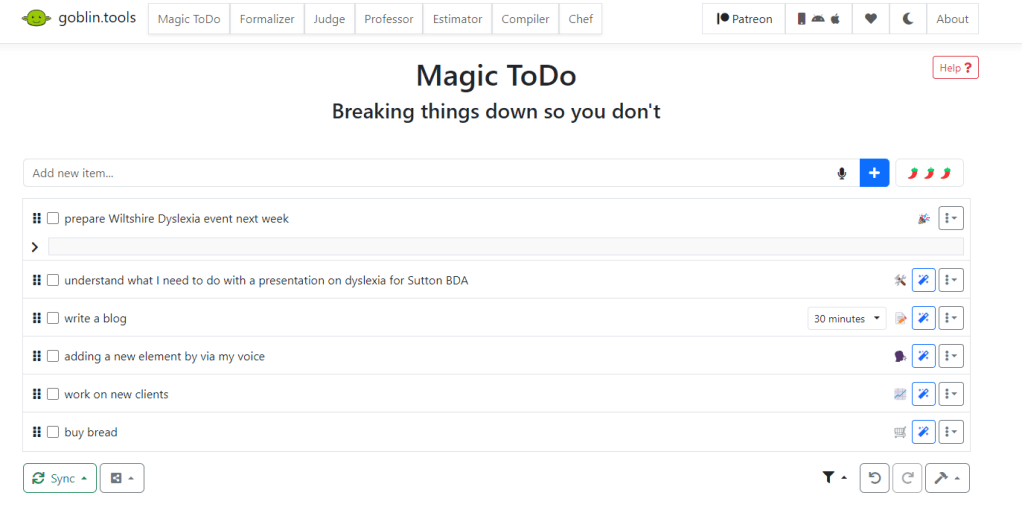This screenshot has height=510, width=1022.
Task: Click the magic wand beside 'write a blog'
Action: [924, 318]
